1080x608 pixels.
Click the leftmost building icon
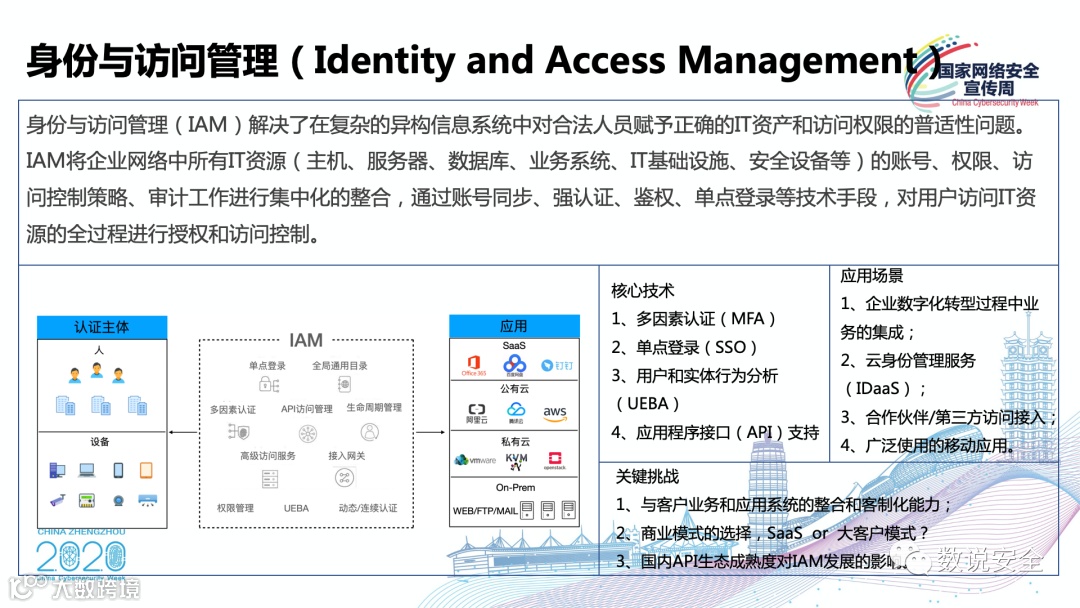click(65, 405)
